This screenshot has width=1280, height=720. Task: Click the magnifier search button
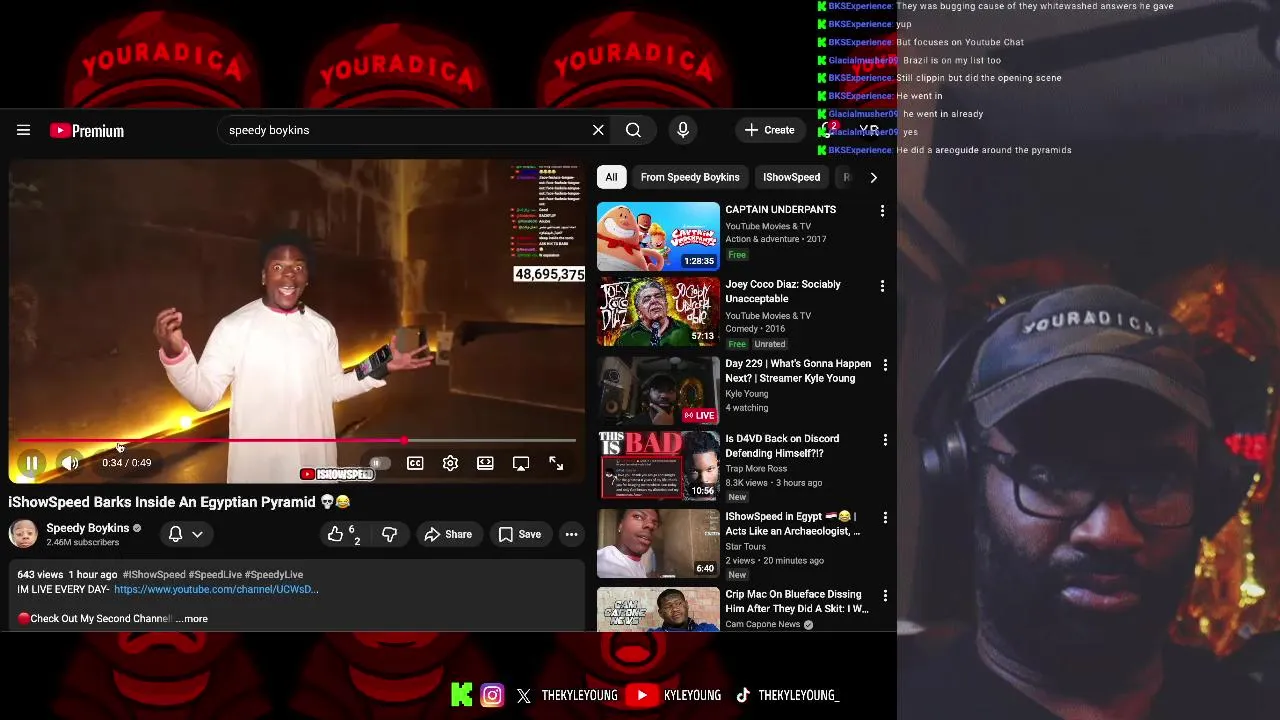pos(633,130)
